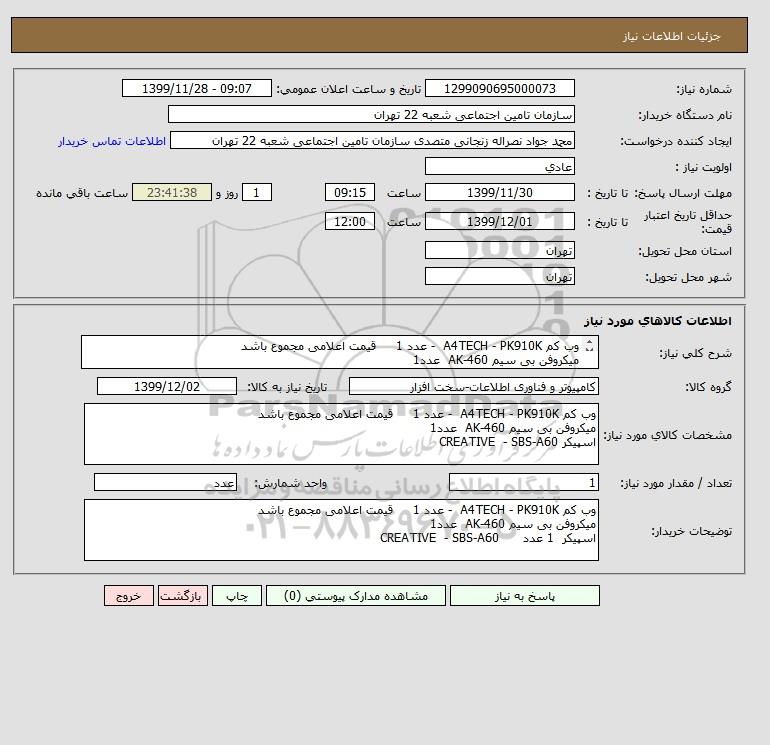The height and width of the screenshot is (745, 770).
Task: Click the تعداد / مقدار field showing 1
Action: [x=524, y=483]
